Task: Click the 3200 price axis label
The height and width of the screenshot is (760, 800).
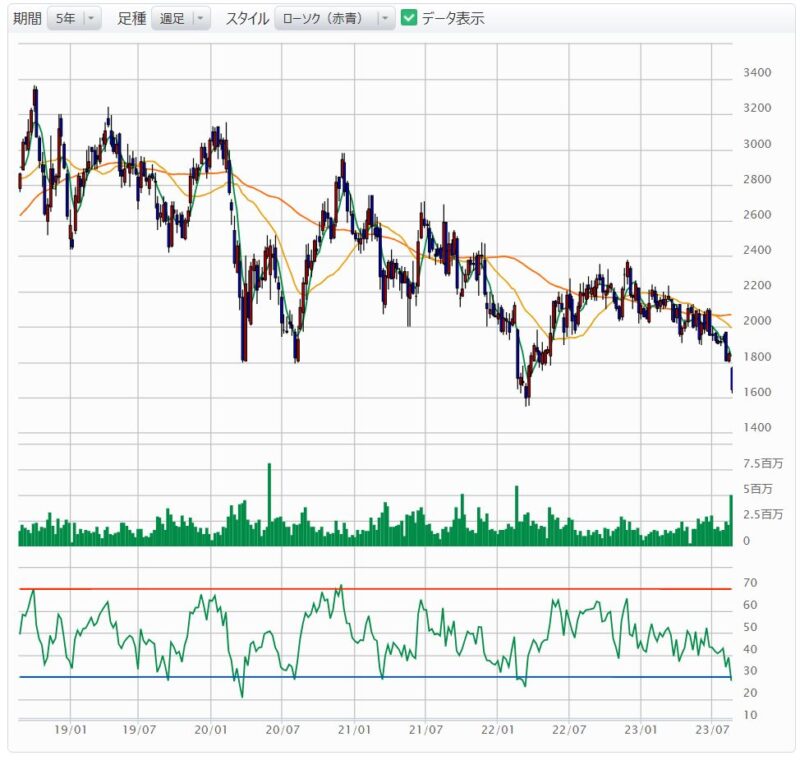Action: 757,108
